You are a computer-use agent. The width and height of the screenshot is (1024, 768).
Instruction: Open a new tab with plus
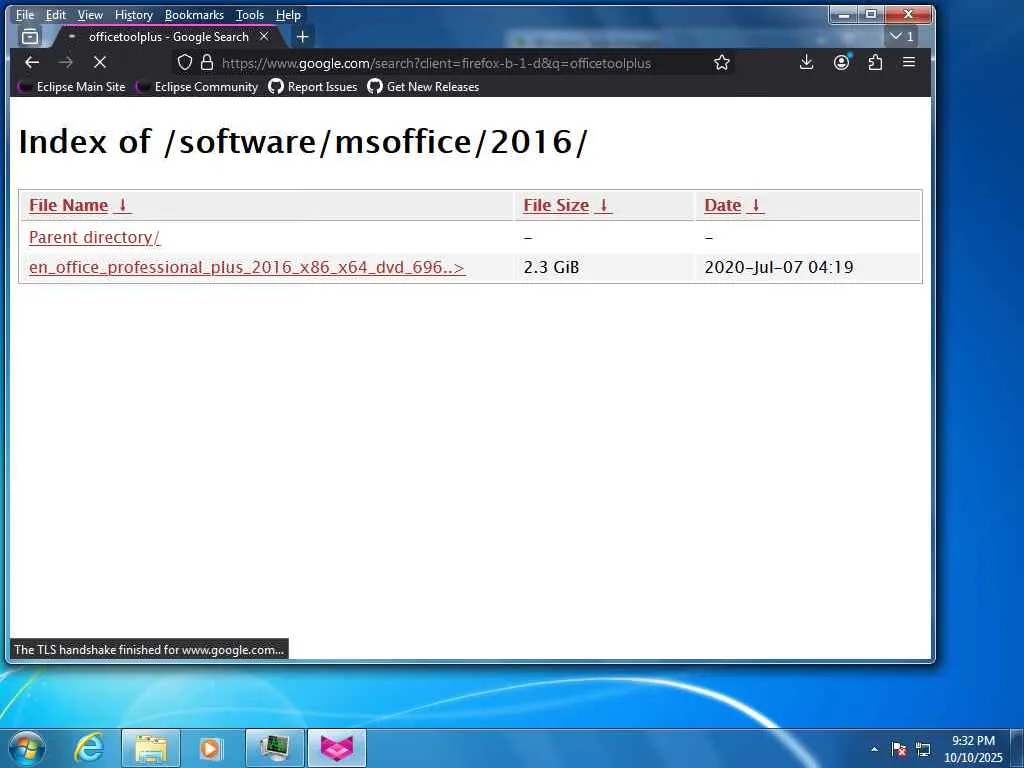[x=302, y=37]
